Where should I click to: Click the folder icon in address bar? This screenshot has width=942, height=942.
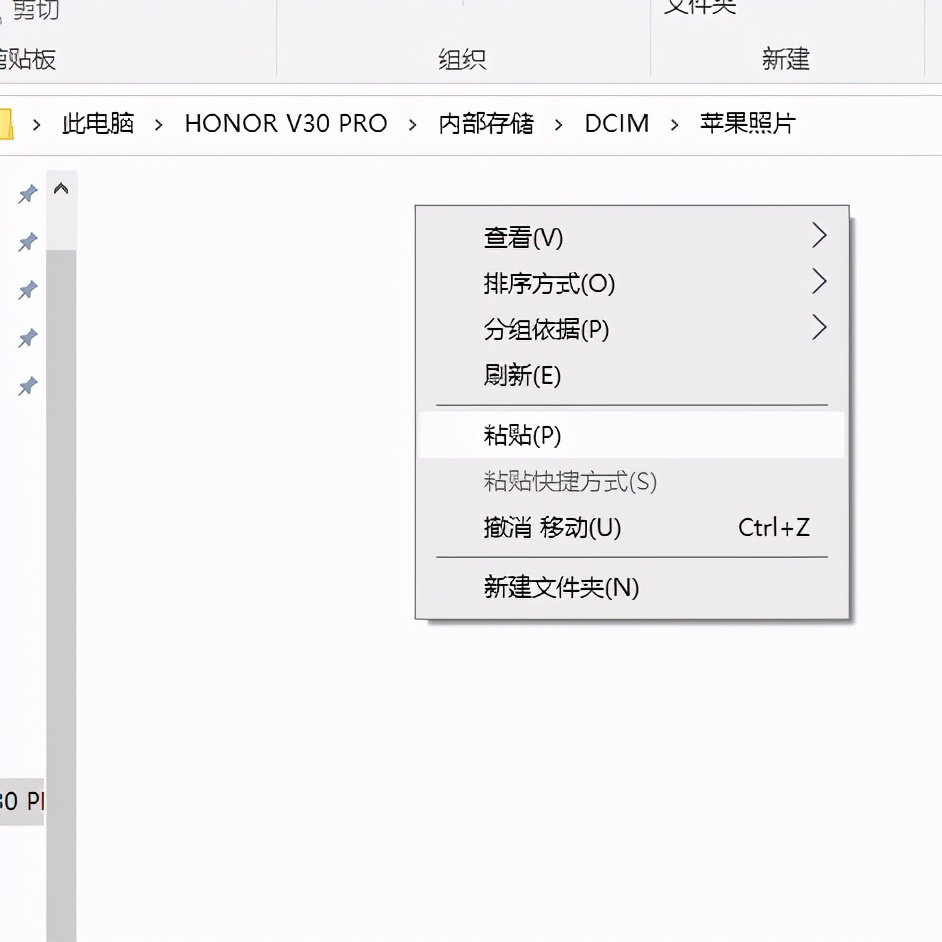click(x=6, y=124)
